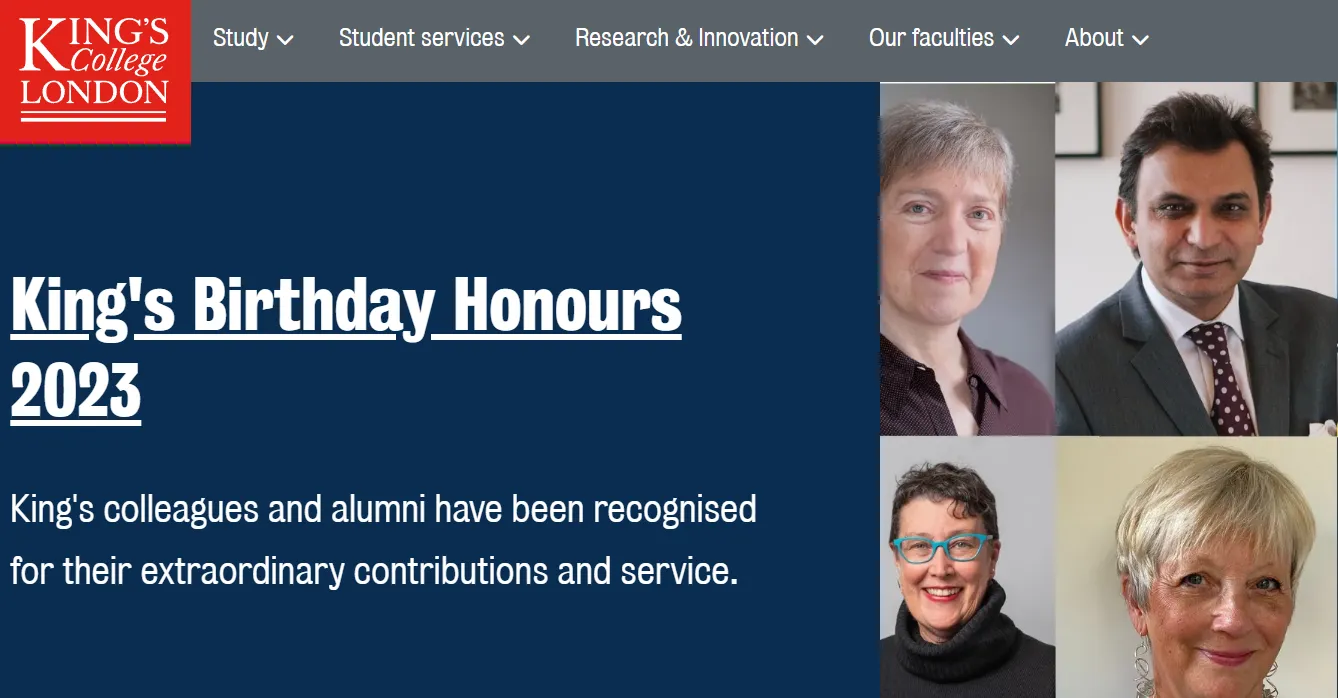Open photo of man in polka-dot tie
The width and height of the screenshot is (1338, 698).
[1196, 258]
